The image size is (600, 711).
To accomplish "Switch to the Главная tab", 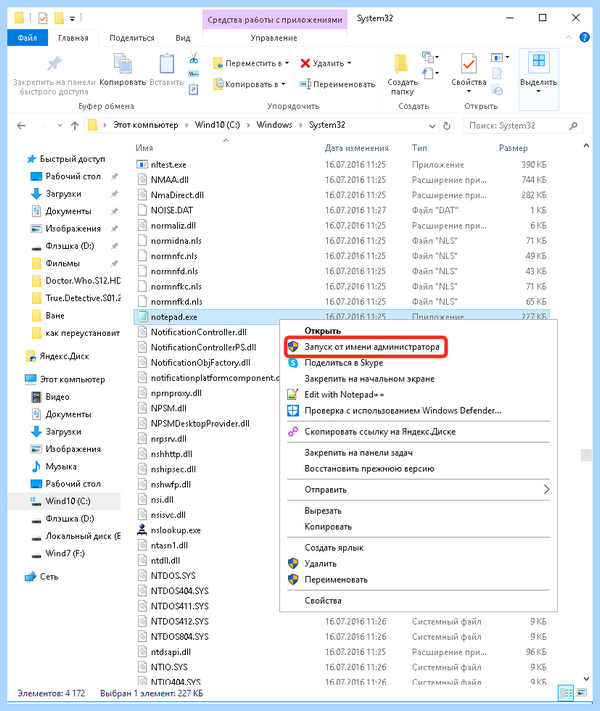I will tap(73, 38).
